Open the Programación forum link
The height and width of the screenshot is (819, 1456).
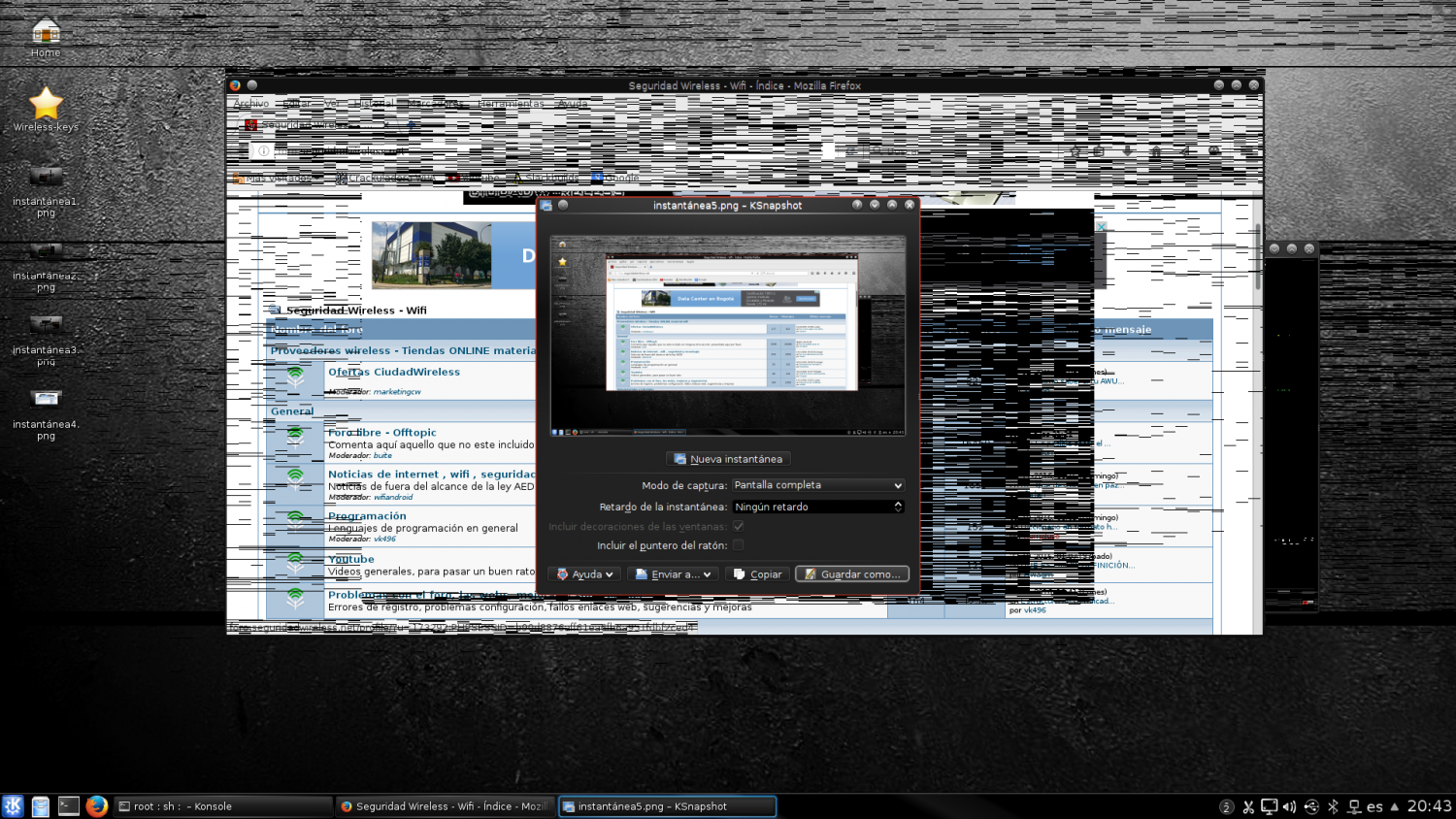(x=367, y=516)
